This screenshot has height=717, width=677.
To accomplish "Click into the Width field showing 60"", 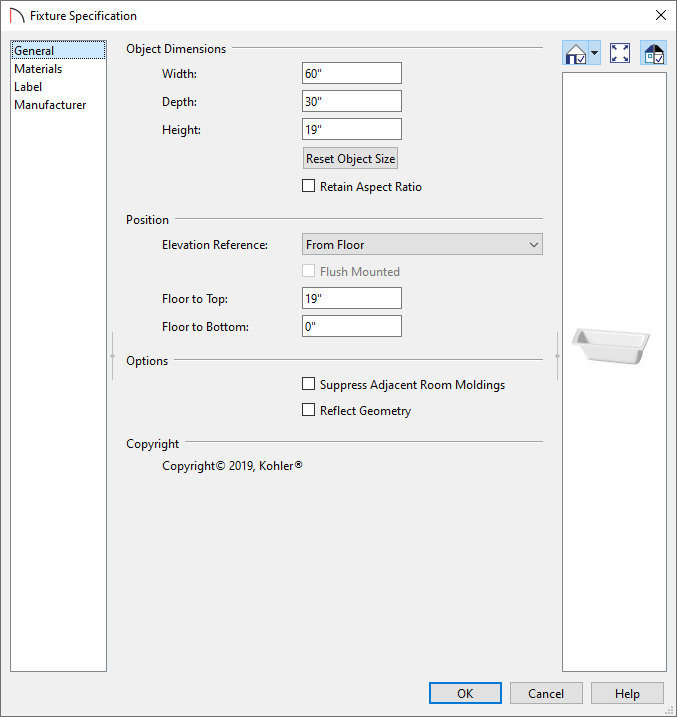I will pyautogui.click(x=352, y=73).
